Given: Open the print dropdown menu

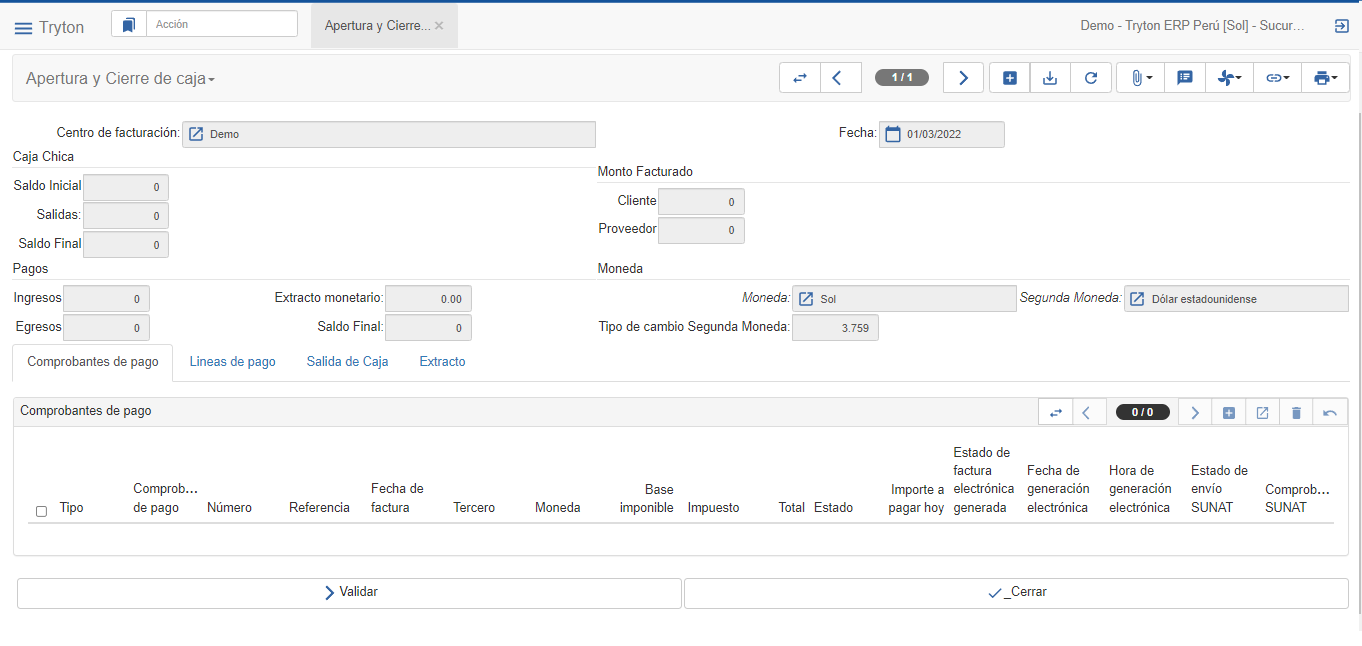Looking at the screenshot, I should pyautogui.click(x=1326, y=78).
